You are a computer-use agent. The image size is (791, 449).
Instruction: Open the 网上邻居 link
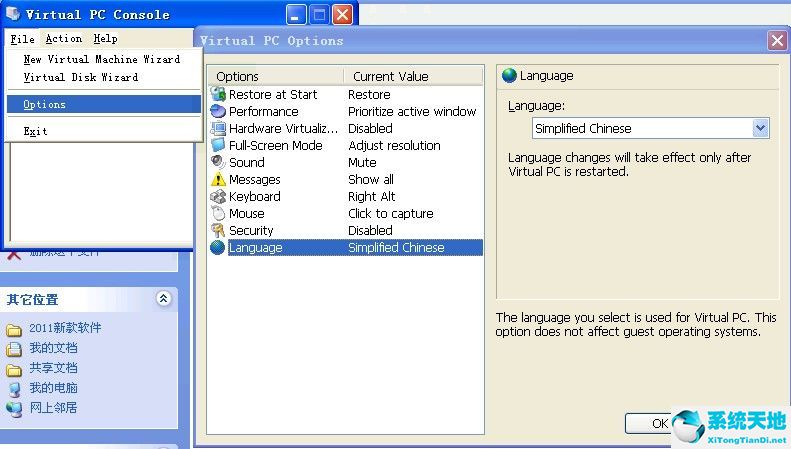pos(53,408)
